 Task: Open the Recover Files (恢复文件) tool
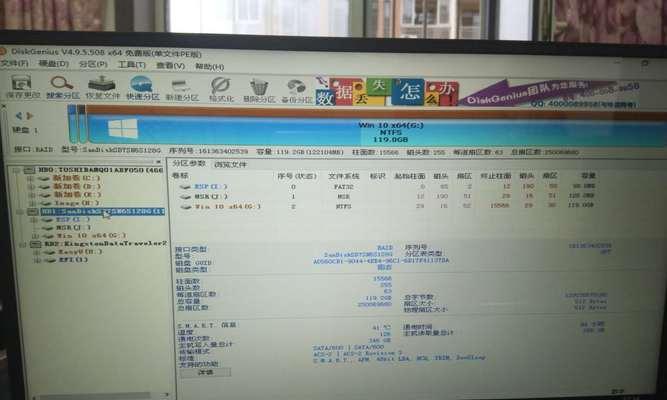(x=101, y=88)
